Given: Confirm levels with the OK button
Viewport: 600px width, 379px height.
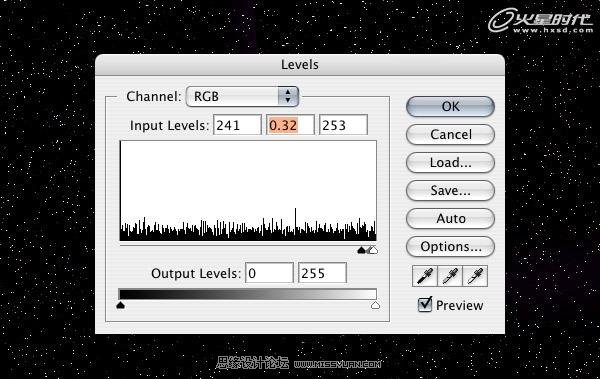Looking at the screenshot, I should point(450,106).
